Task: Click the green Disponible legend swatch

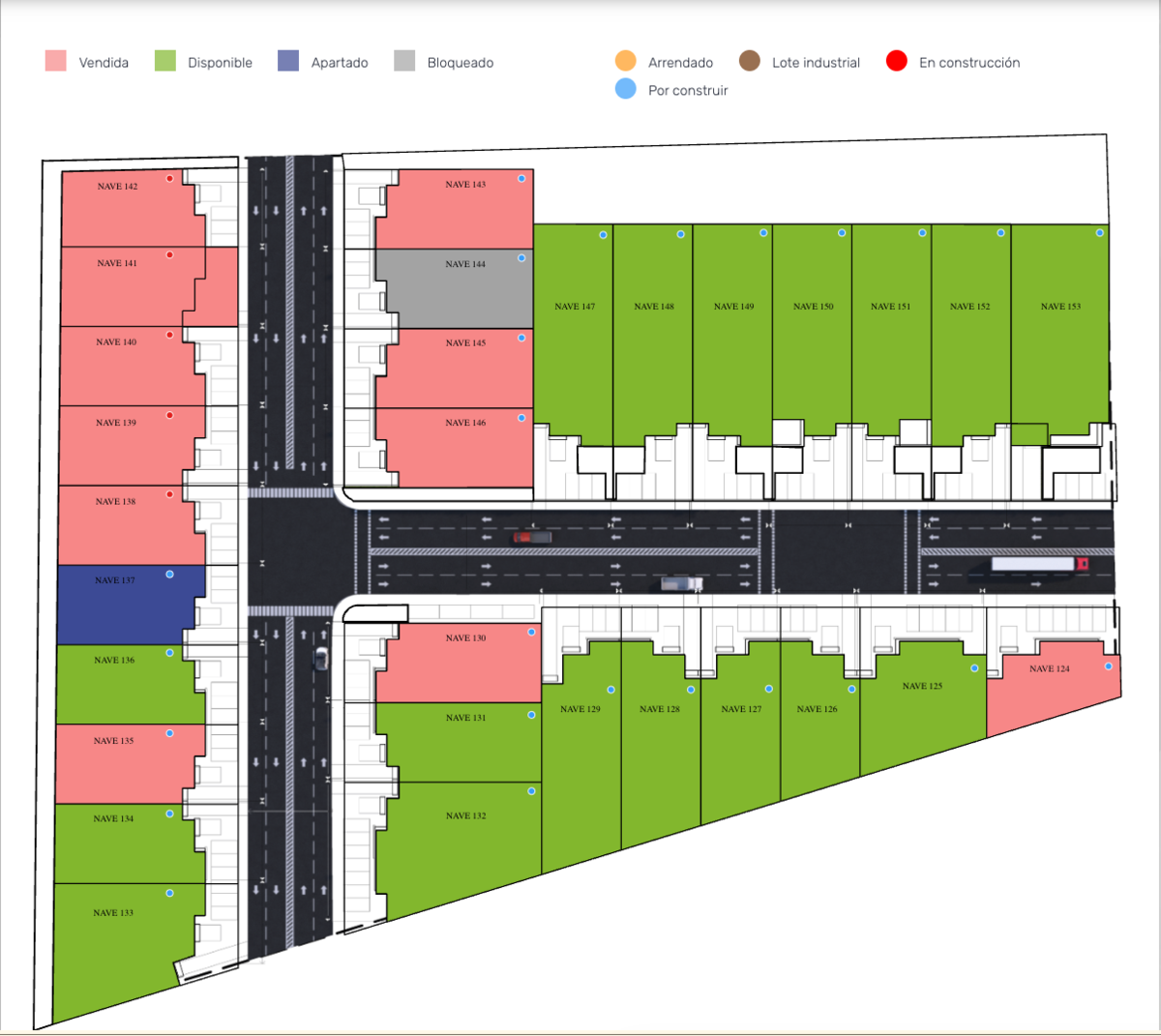Action: tap(165, 62)
